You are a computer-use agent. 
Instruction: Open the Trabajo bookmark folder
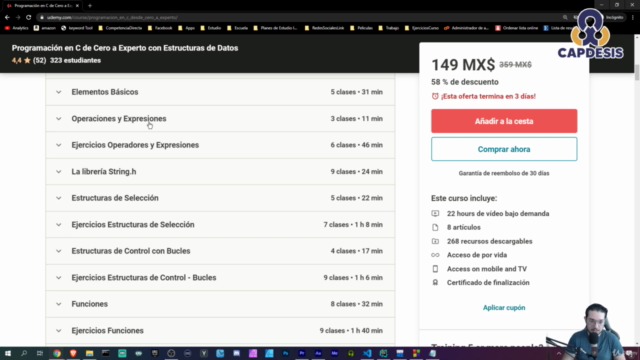(389, 28)
